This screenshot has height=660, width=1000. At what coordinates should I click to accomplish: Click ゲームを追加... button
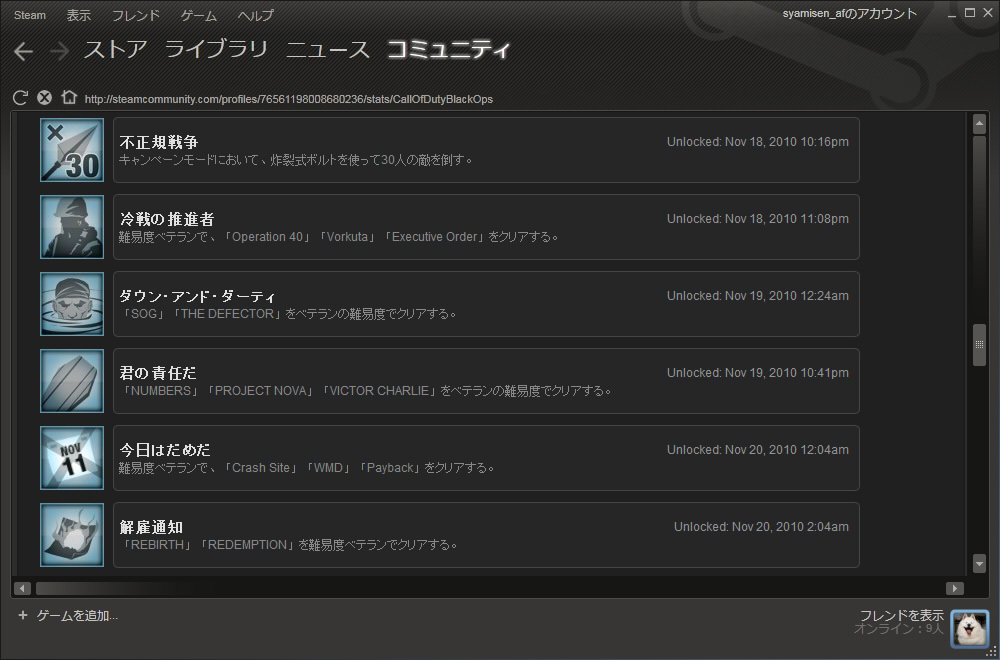pyautogui.click(x=77, y=615)
